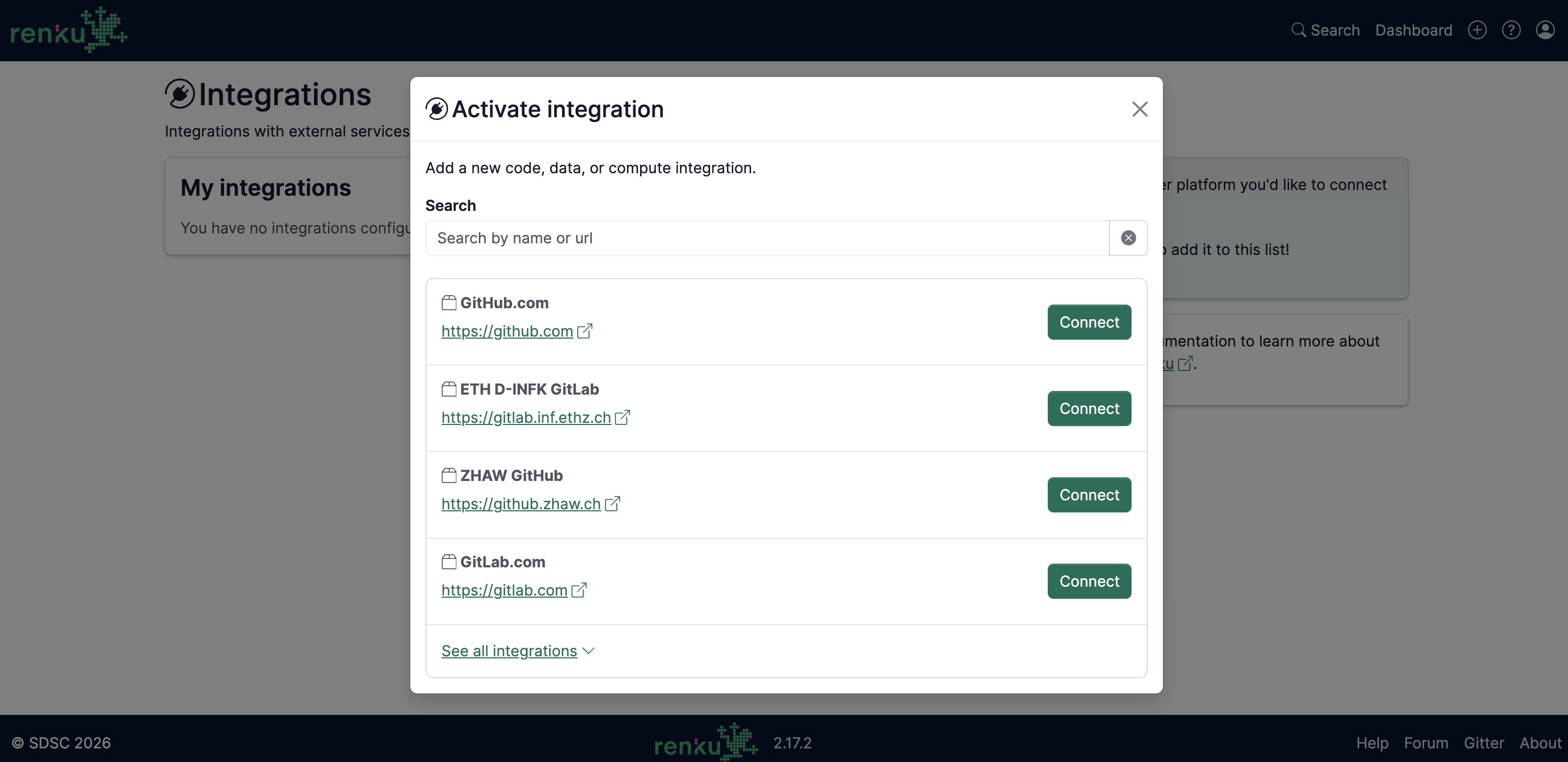Click the repository icon beside ETH D-INFK GitLab
Image resolution: width=1568 pixels, height=762 pixels.
449,389
